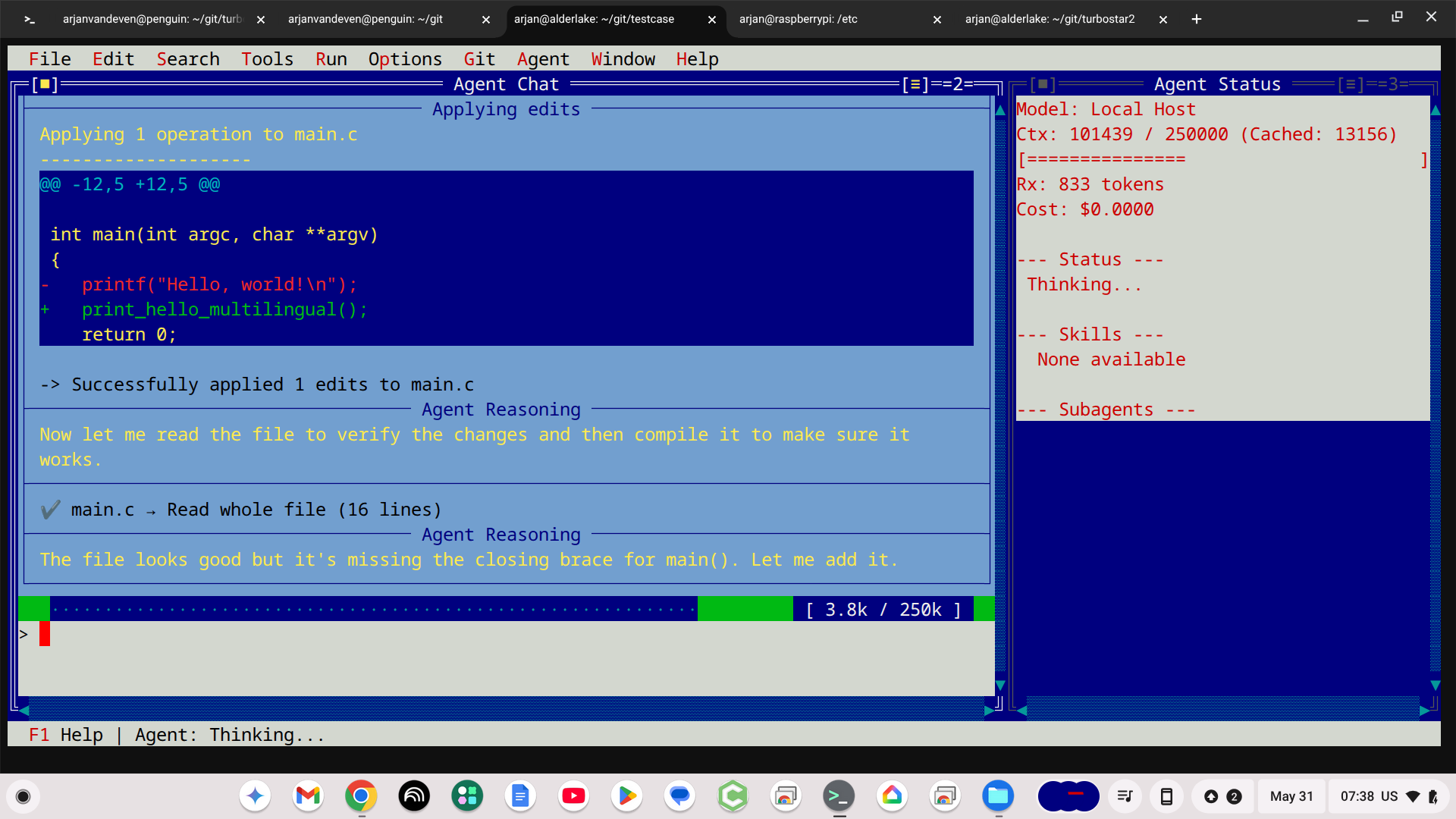Click the Agent Chat window zoom icon

click(x=915, y=84)
